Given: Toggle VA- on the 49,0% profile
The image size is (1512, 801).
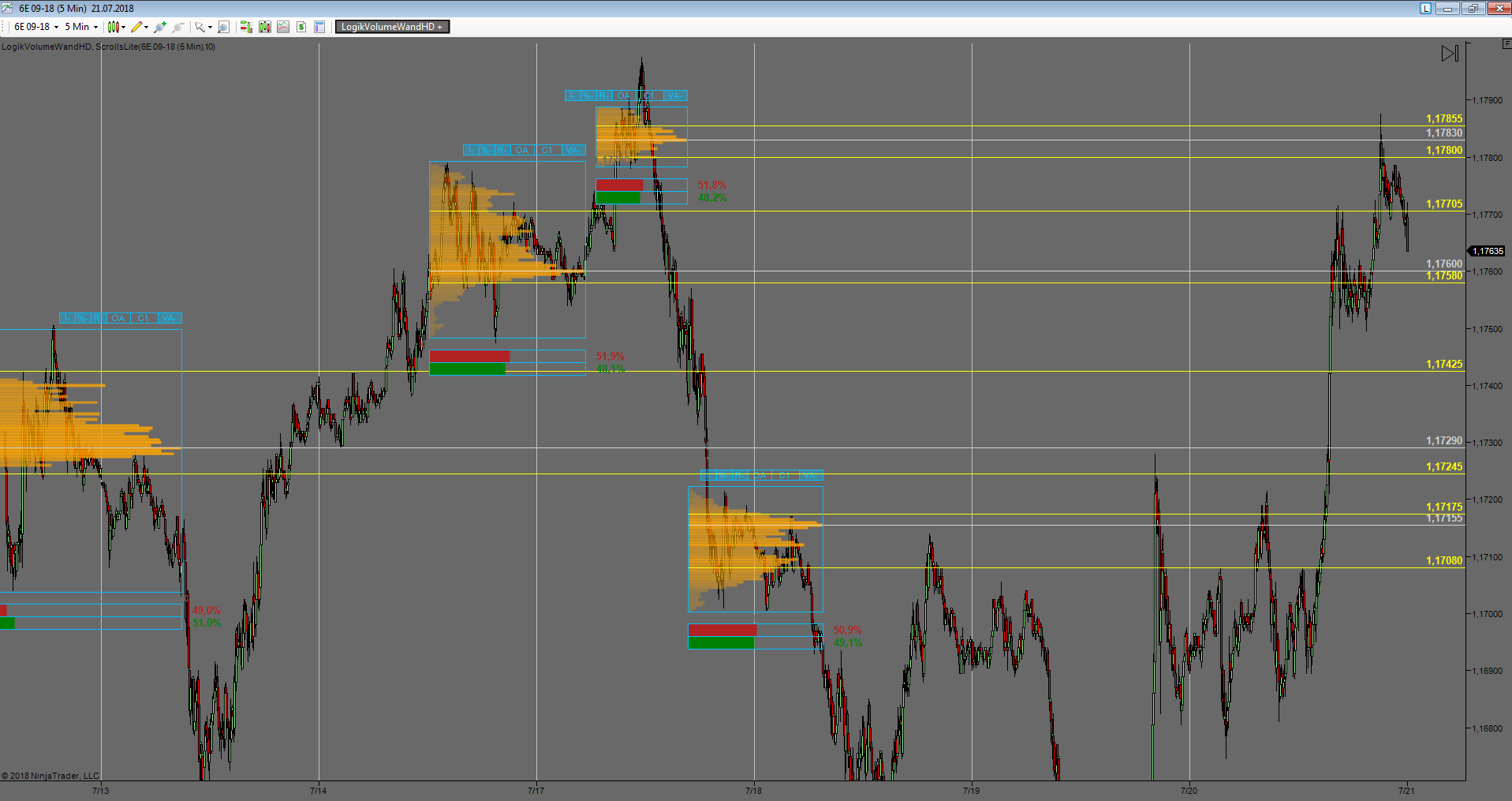Looking at the screenshot, I should (x=170, y=318).
